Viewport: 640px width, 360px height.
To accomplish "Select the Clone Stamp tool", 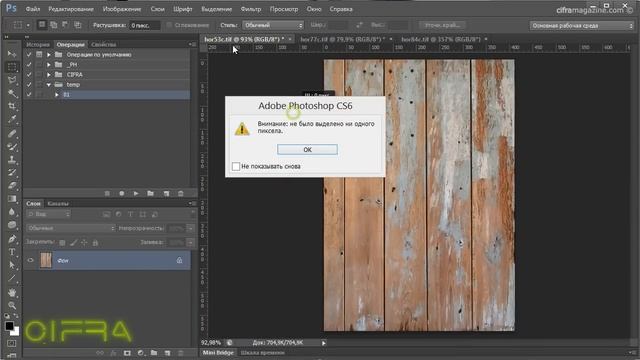I will click(12, 160).
